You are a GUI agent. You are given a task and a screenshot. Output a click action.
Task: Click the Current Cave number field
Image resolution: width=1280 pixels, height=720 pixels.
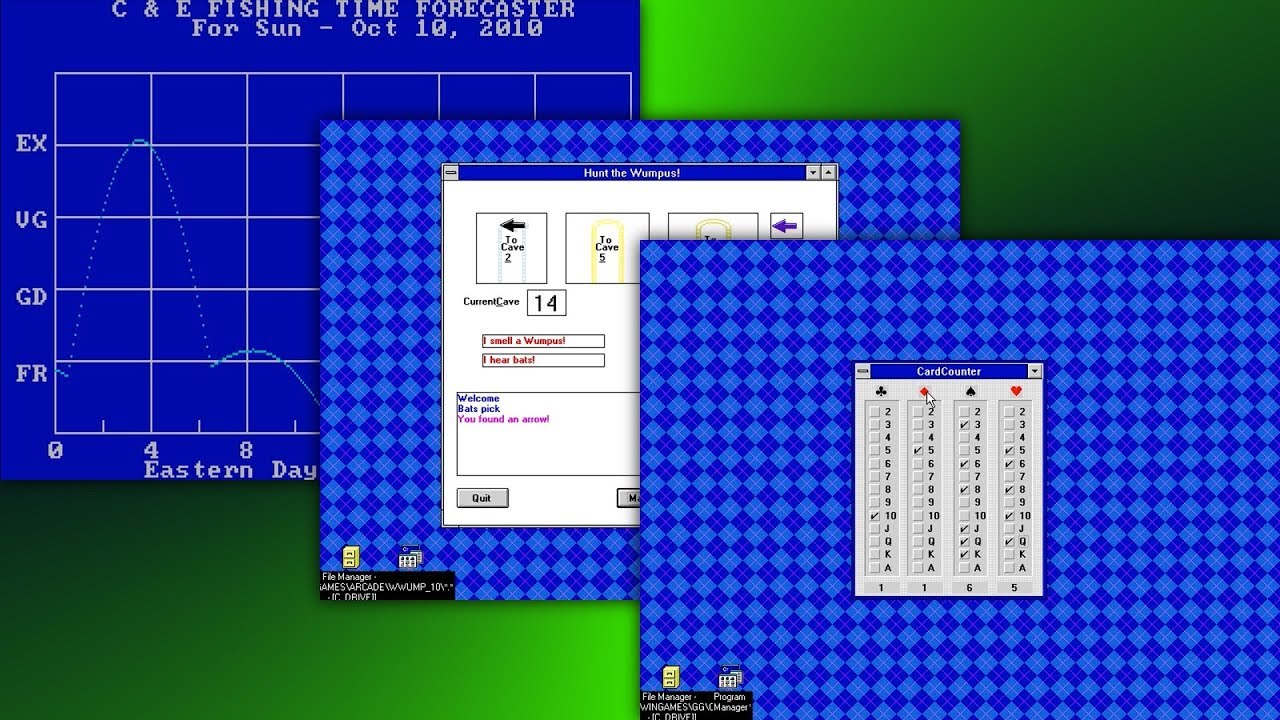[546, 303]
